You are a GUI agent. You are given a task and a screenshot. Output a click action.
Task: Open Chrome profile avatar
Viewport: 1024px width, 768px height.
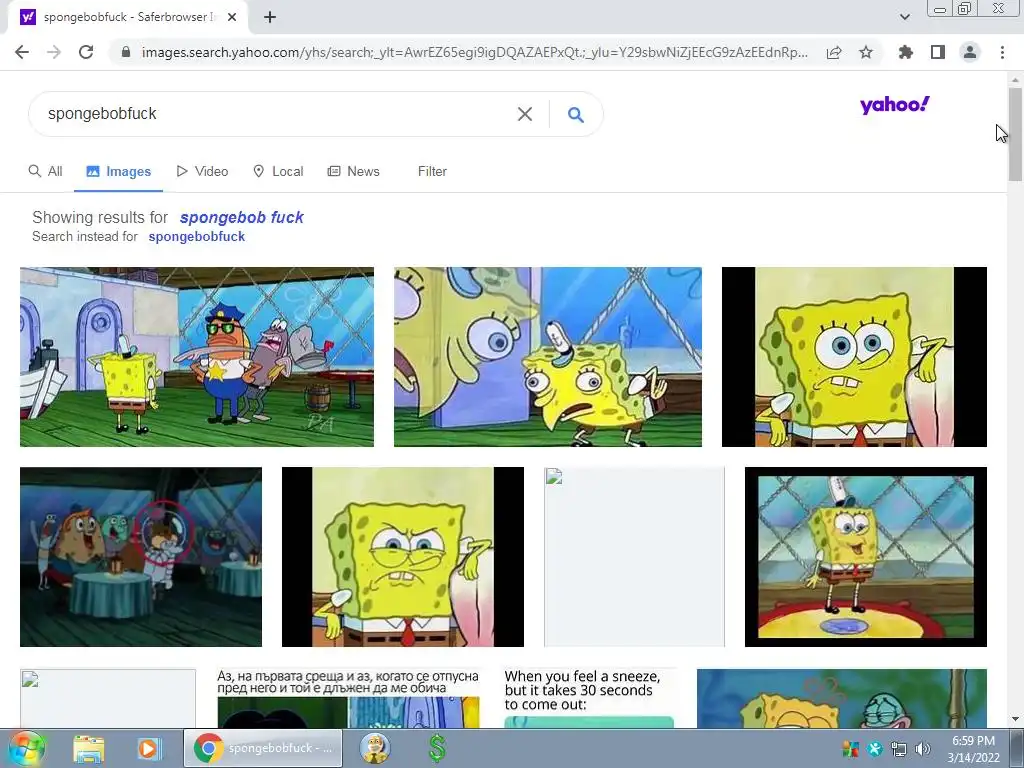tap(970, 52)
